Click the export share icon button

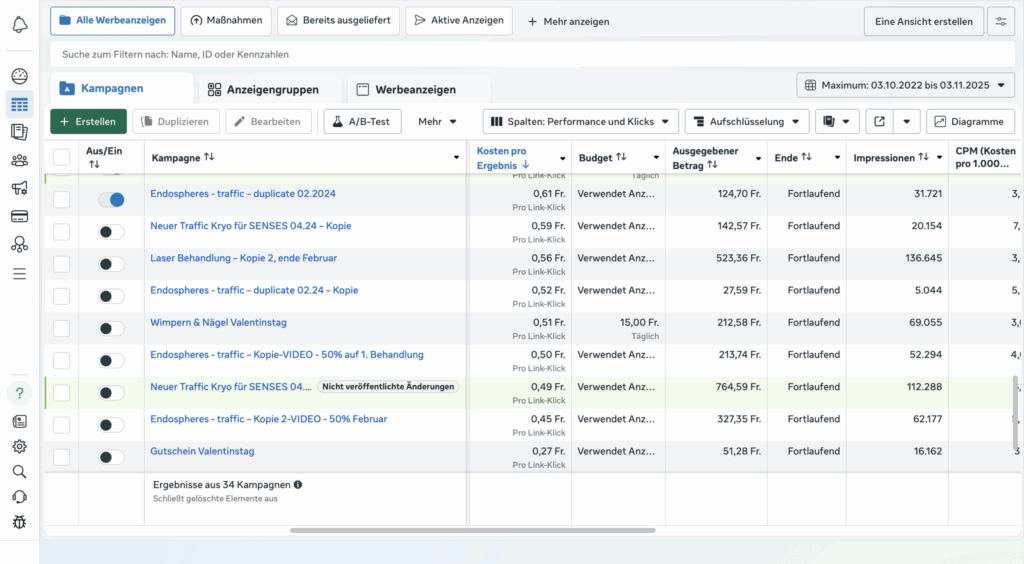pyautogui.click(x=879, y=122)
